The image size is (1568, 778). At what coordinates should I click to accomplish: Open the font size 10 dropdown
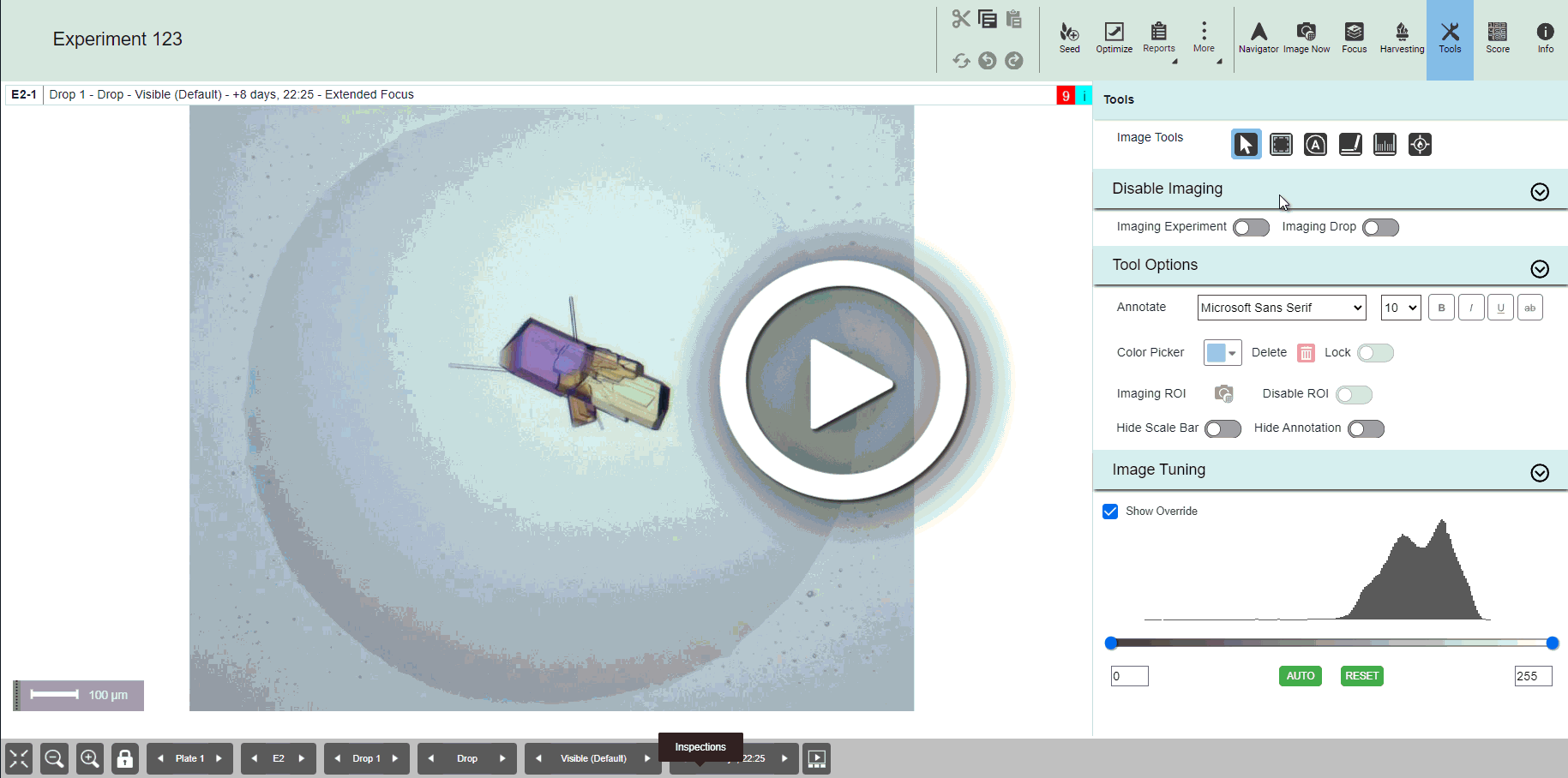(1400, 308)
